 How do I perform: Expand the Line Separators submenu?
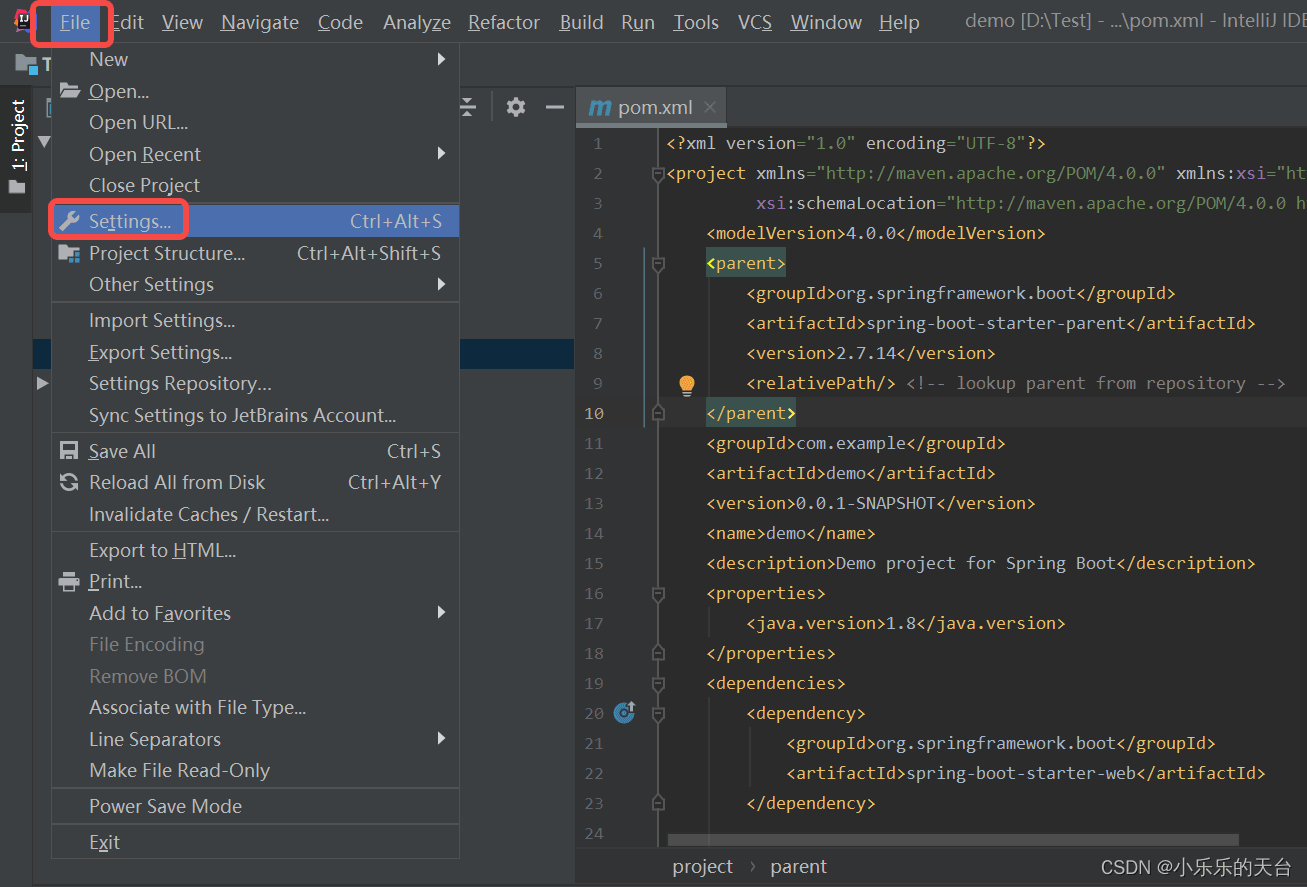255,739
